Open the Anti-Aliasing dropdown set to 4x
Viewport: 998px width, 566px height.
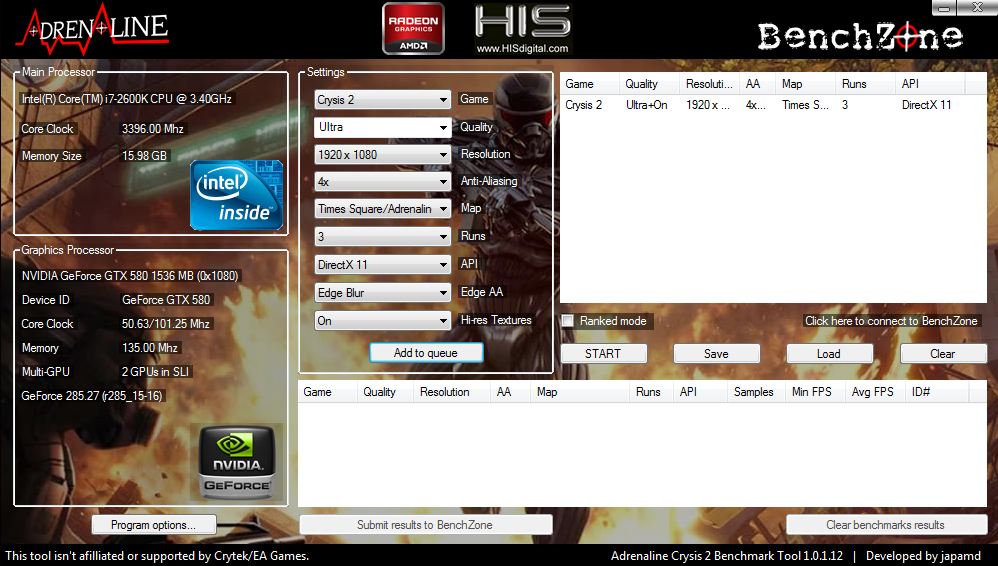(x=383, y=182)
